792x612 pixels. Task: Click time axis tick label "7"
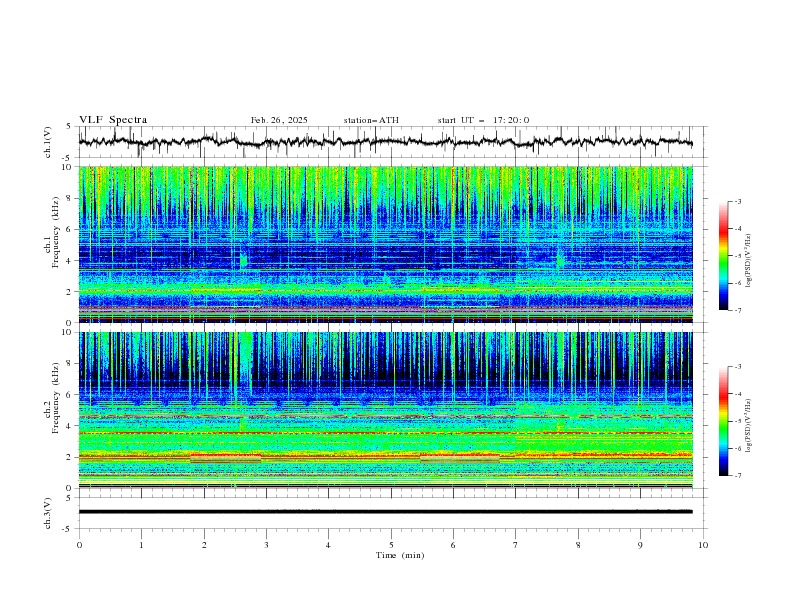tap(516, 545)
